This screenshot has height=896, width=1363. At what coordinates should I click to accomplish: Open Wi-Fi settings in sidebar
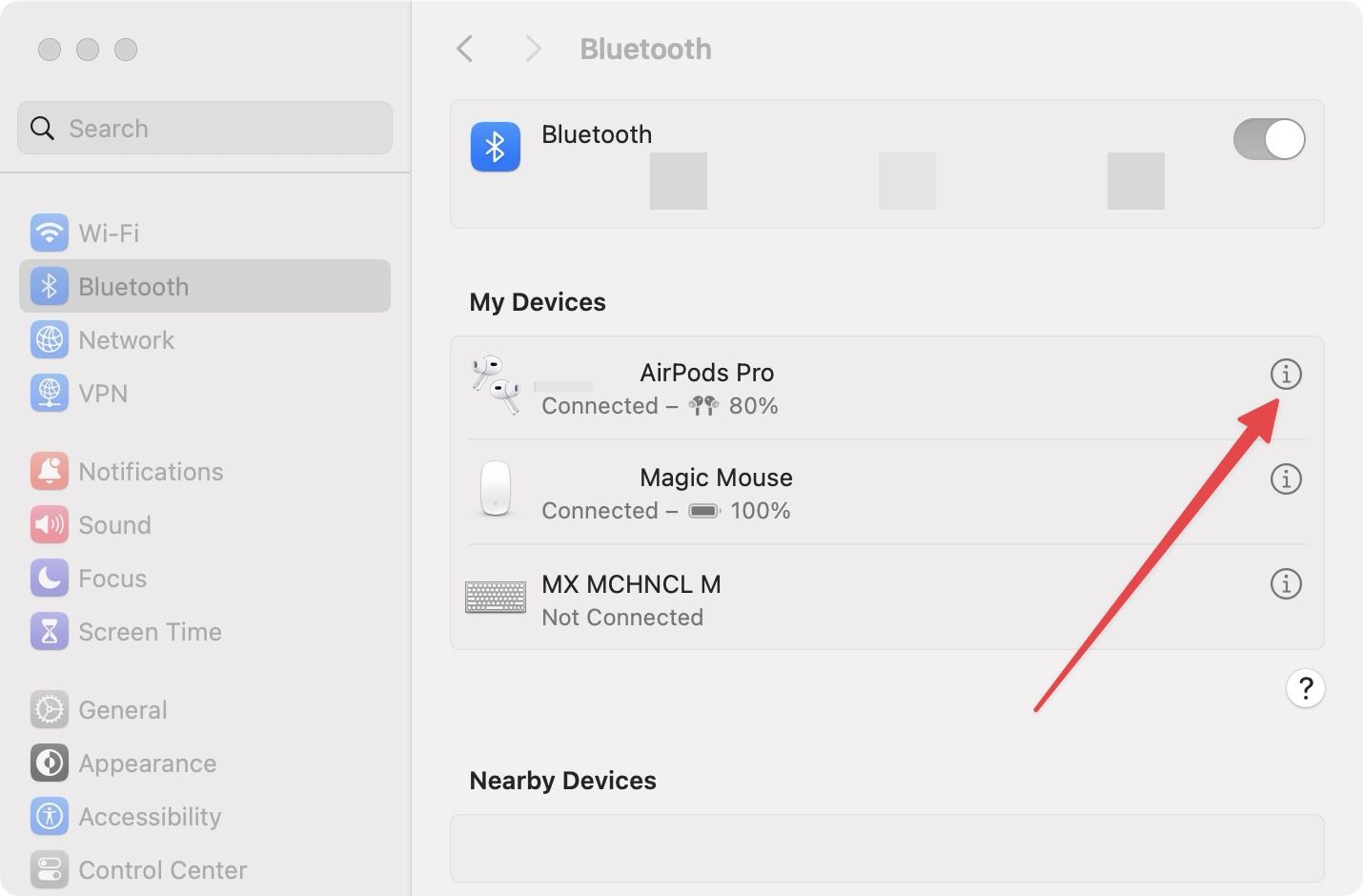(108, 233)
